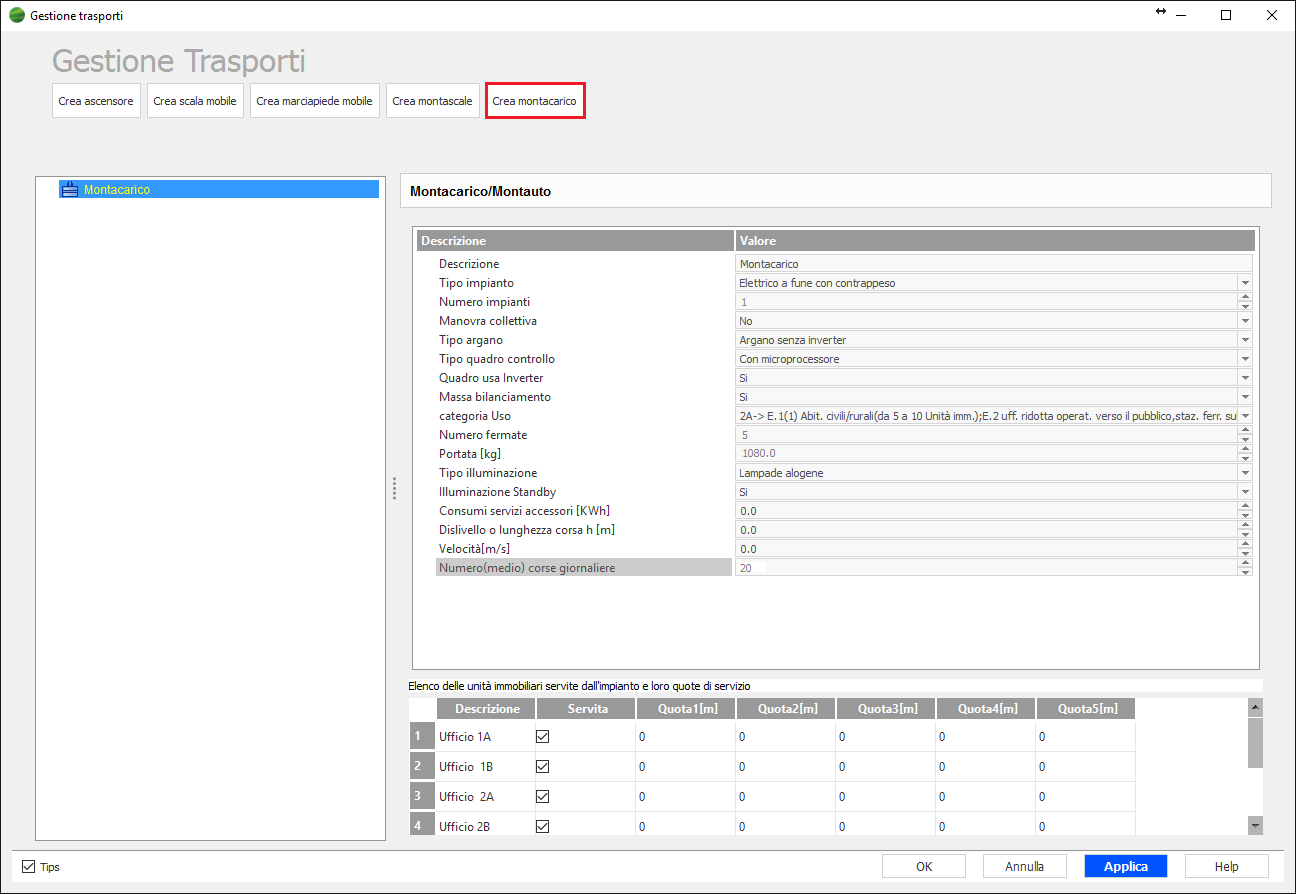The width and height of the screenshot is (1296, 894).
Task: Click the Descrizione value field
Action: click(x=993, y=264)
